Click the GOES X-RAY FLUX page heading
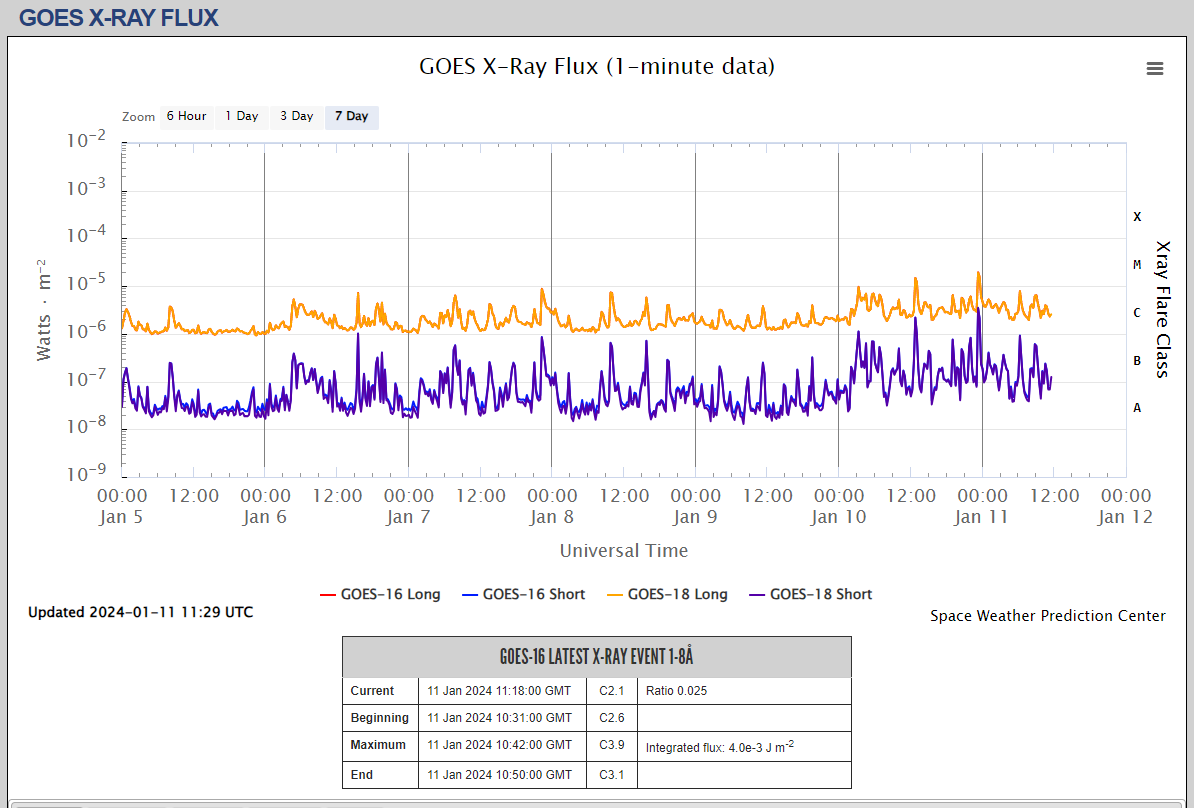This screenshot has width=1194, height=808. point(118,18)
